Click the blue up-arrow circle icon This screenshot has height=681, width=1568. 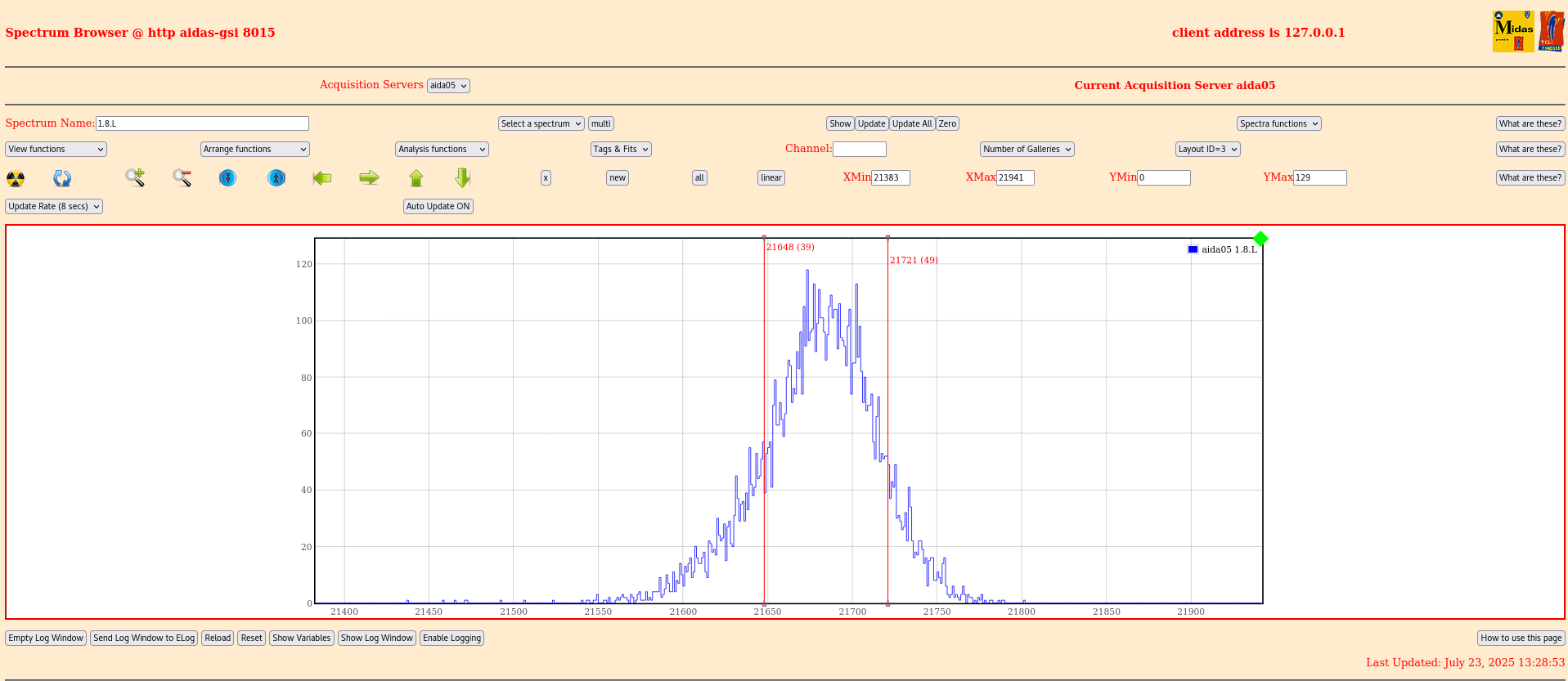[276, 177]
